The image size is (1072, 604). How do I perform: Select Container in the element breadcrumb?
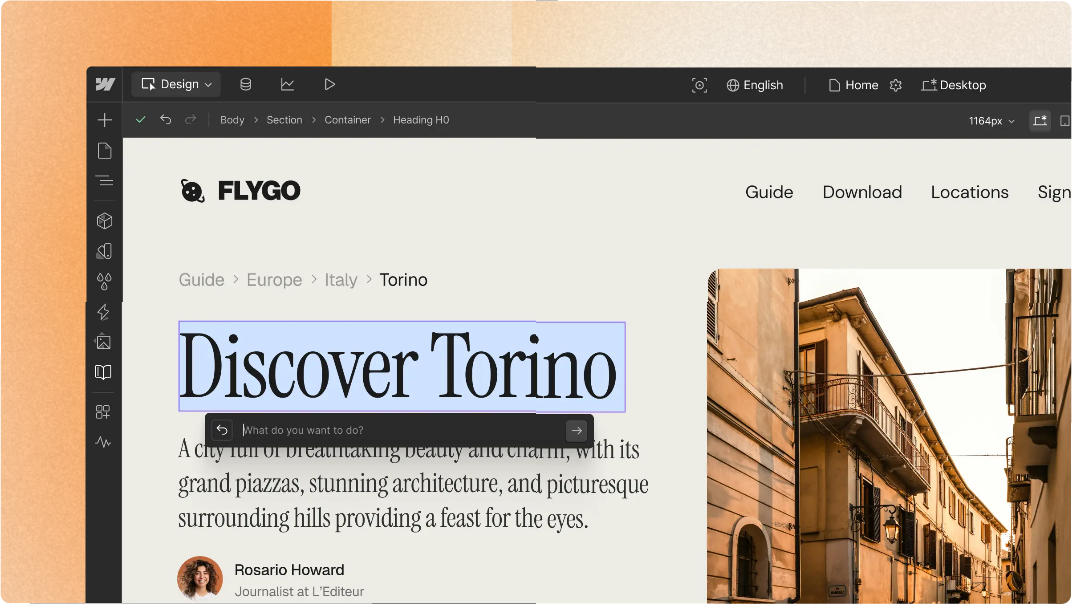click(x=347, y=119)
